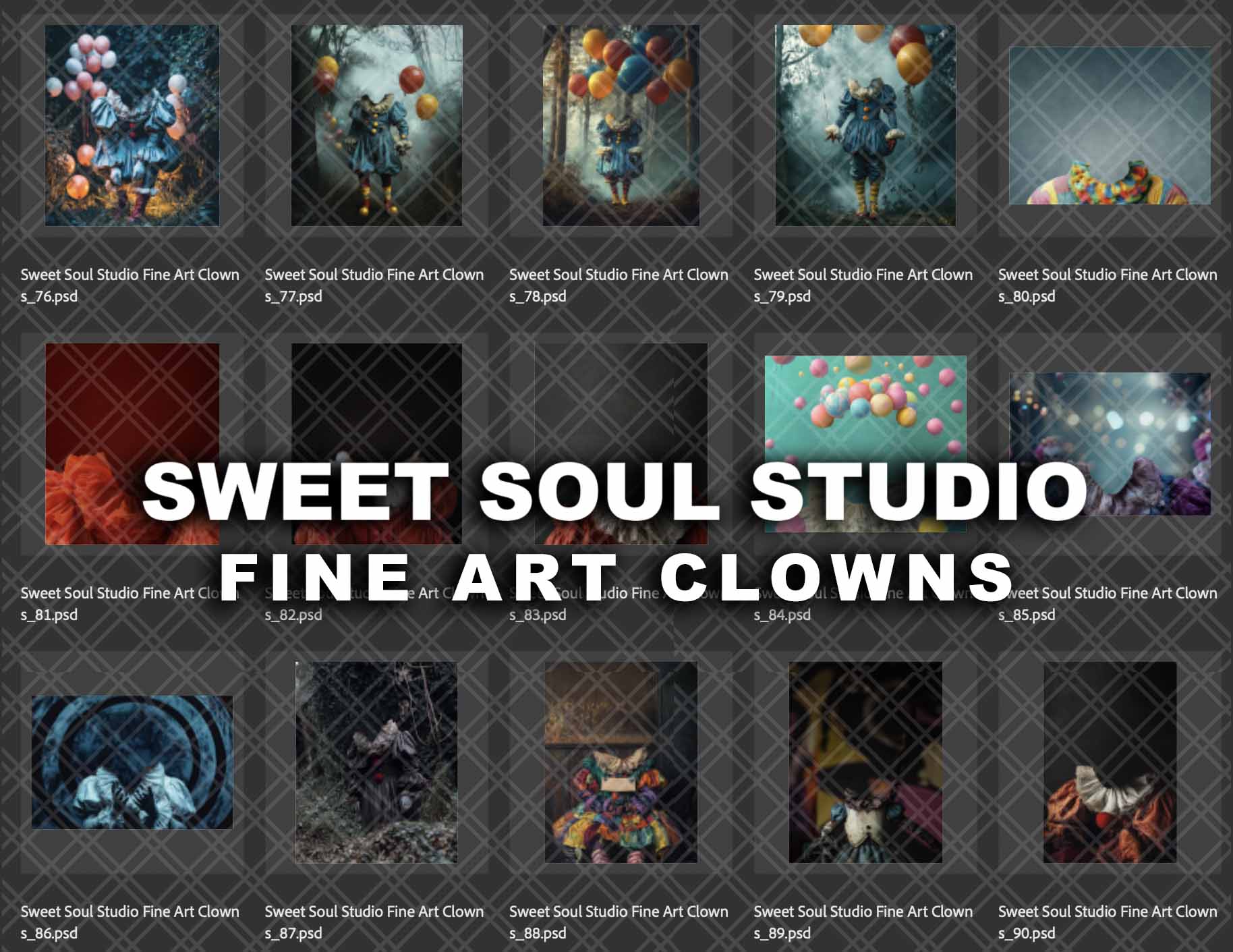
Task: Select the s_78.psd thumbnail with balloon cluster
Action: point(621,125)
